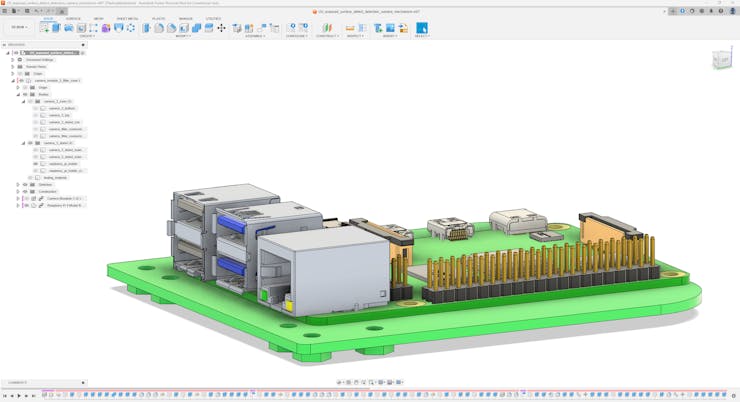Viewport: 740px width, 402px height.
Task: Open the Select tool in the toolbar
Action: point(422,28)
